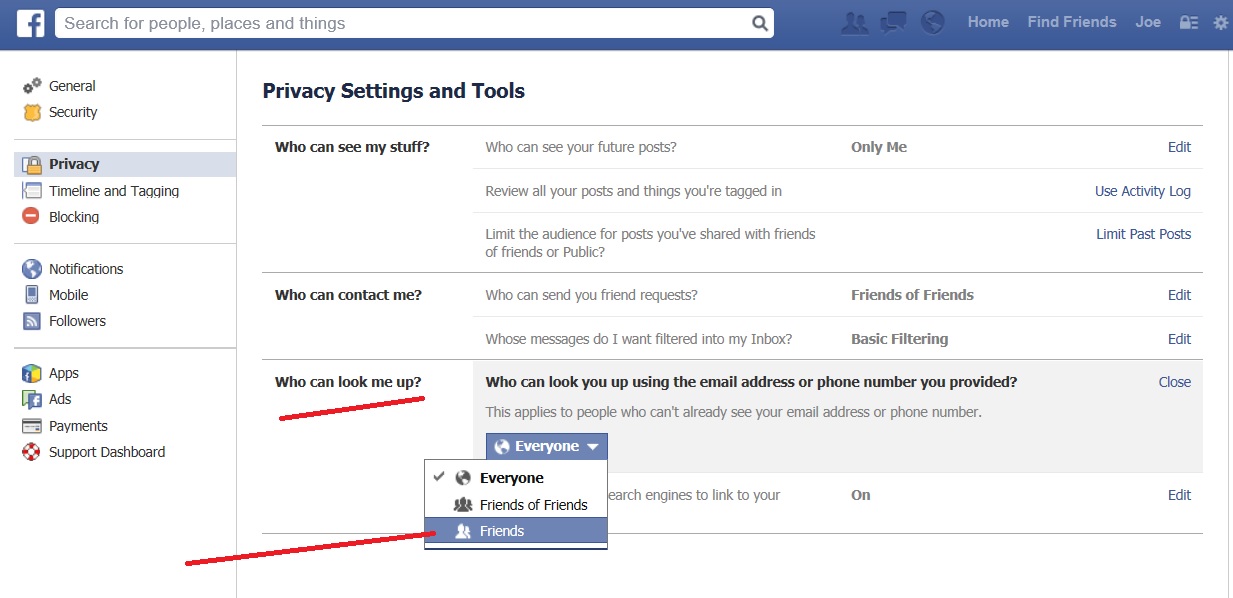Edit who can send friend requests
The height and width of the screenshot is (598, 1233).
click(x=1179, y=295)
